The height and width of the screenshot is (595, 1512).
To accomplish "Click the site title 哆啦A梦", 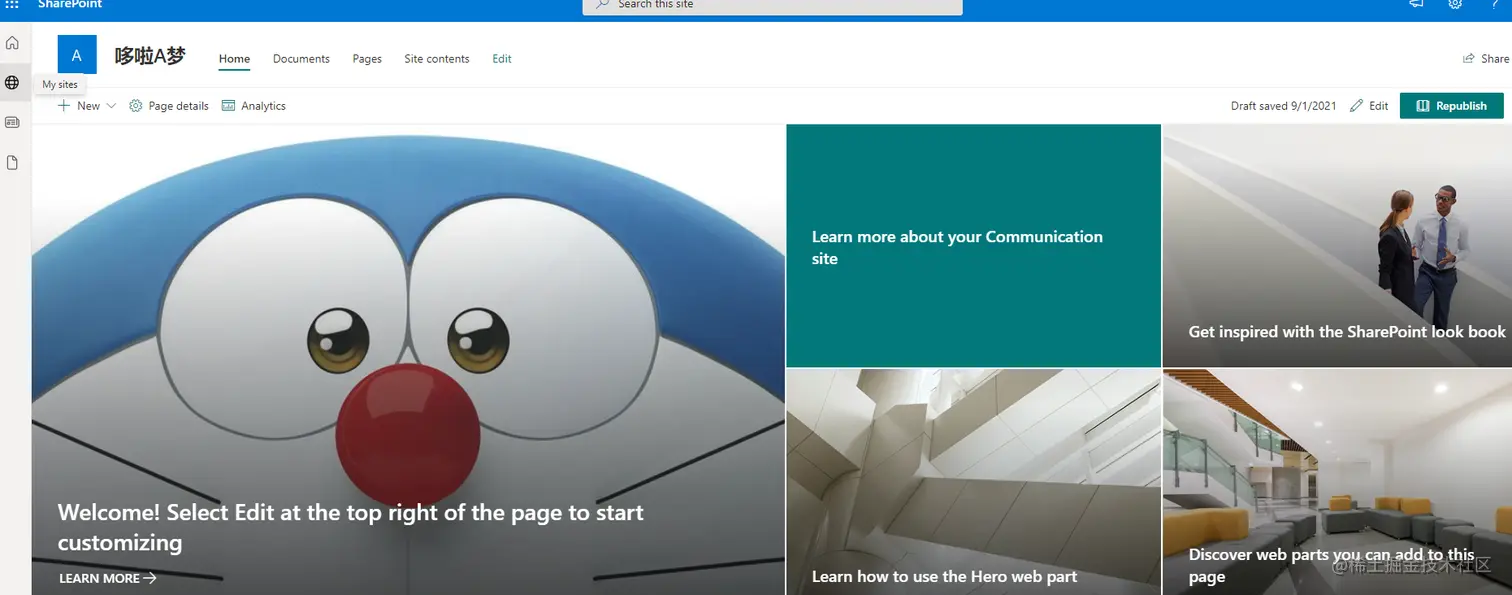I will coord(150,56).
